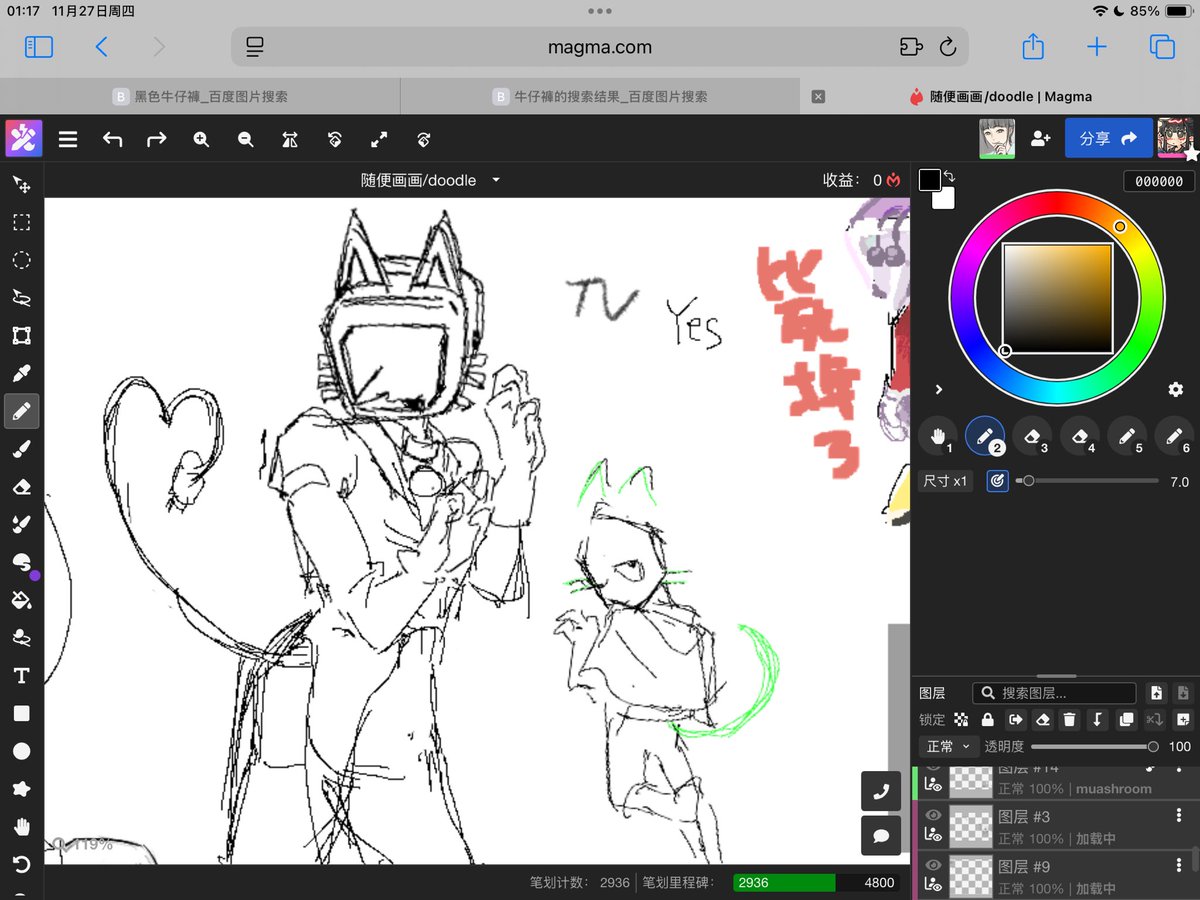Select the ellipse shape tool
The height and width of the screenshot is (900, 1200).
click(21, 751)
